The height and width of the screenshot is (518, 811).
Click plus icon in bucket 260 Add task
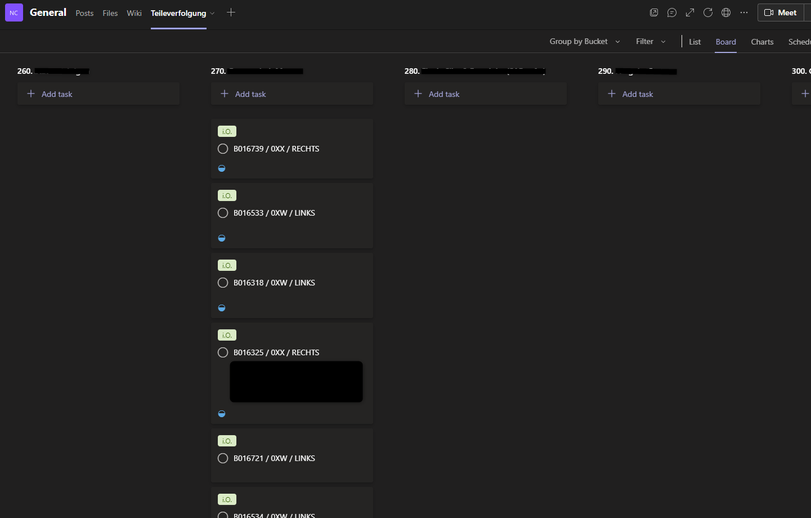coord(31,94)
